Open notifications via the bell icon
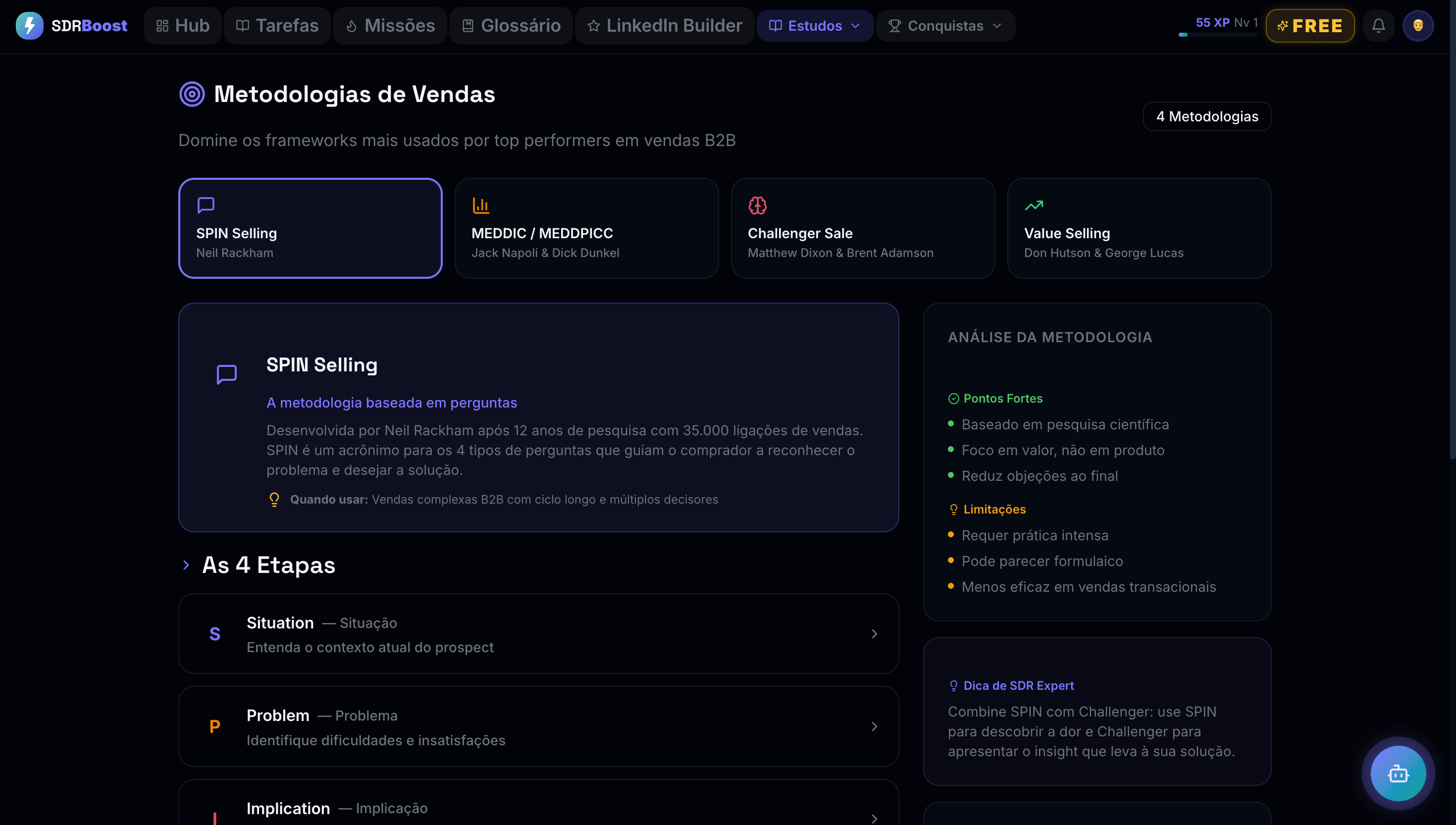This screenshot has height=825, width=1456. 1378,25
